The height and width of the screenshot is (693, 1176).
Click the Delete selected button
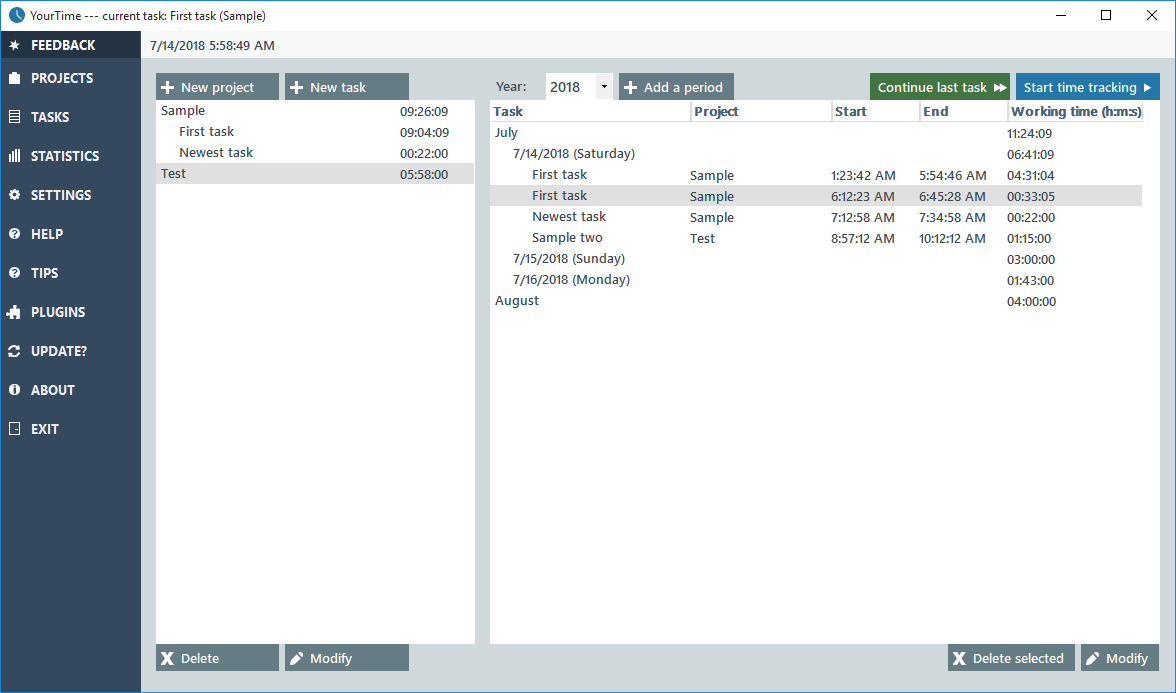[x=1010, y=658]
